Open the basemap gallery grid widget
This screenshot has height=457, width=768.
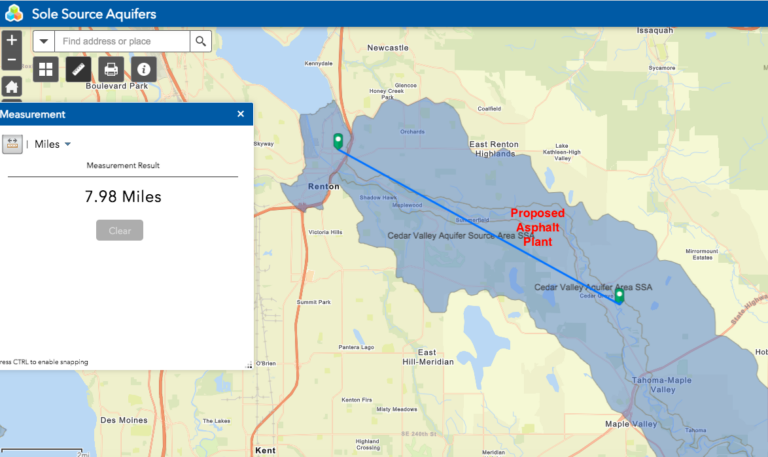(45, 69)
